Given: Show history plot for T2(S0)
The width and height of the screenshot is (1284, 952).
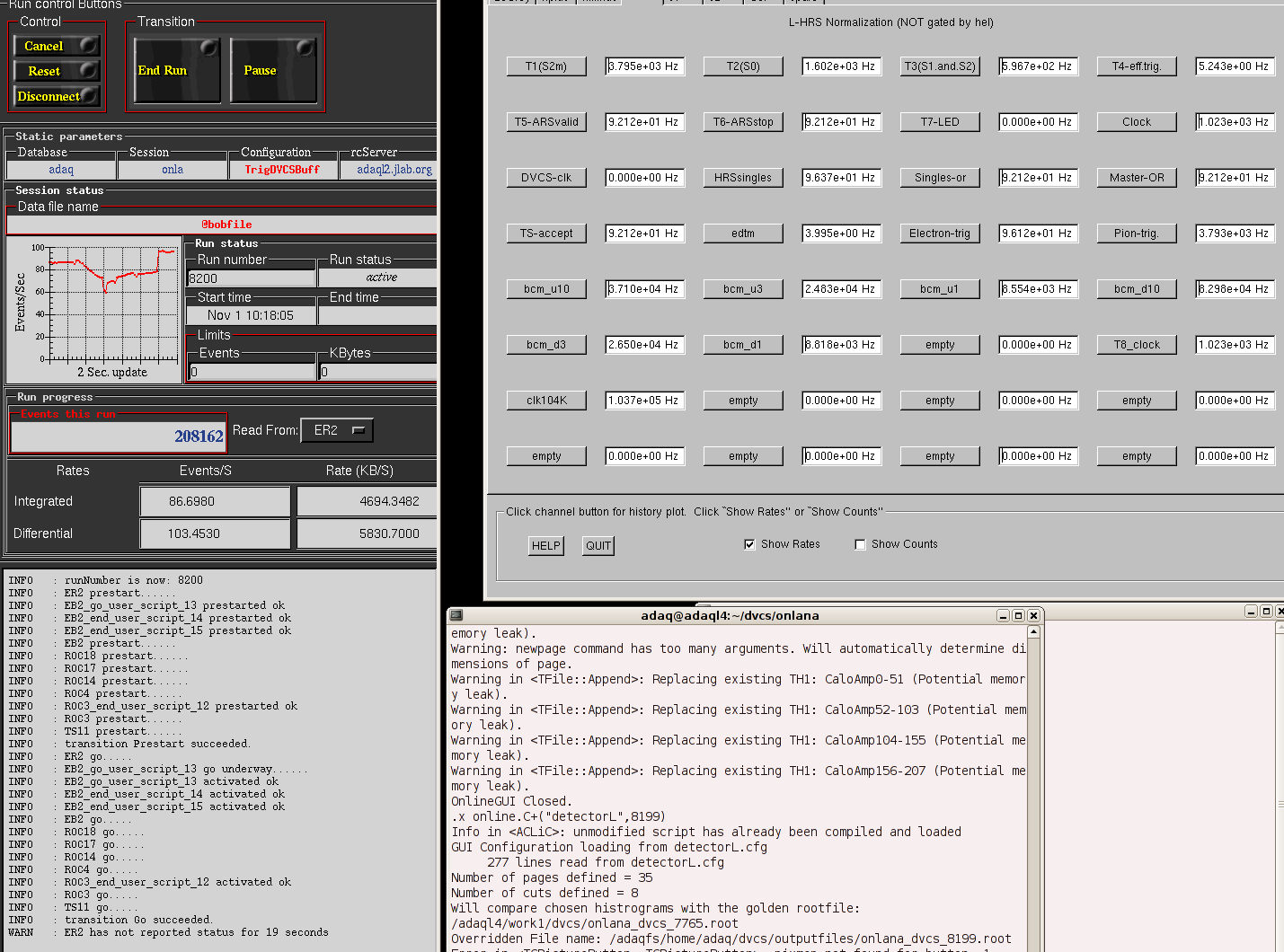Looking at the screenshot, I should pyautogui.click(x=743, y=66).
